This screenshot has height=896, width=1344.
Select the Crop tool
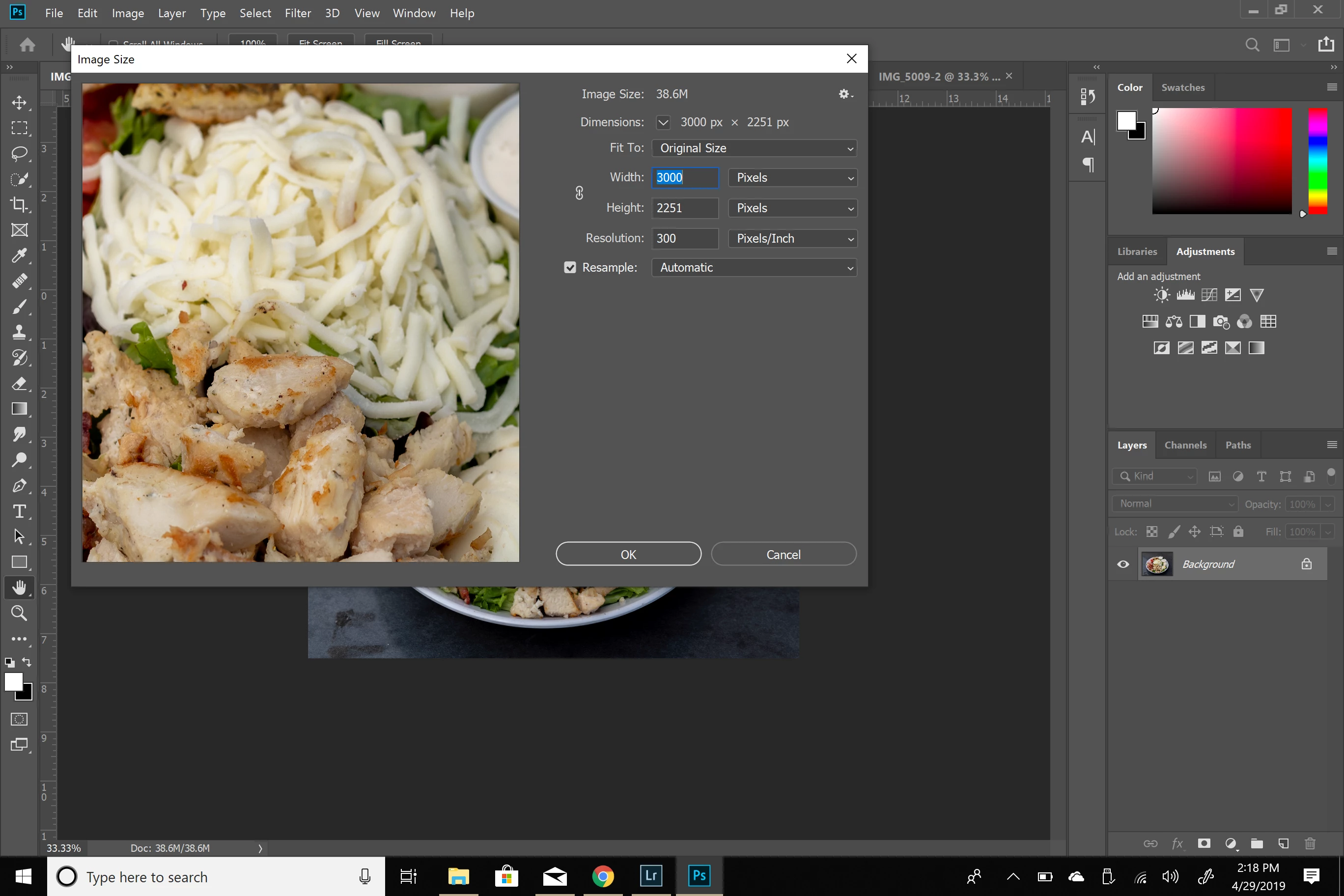point(19,204)
